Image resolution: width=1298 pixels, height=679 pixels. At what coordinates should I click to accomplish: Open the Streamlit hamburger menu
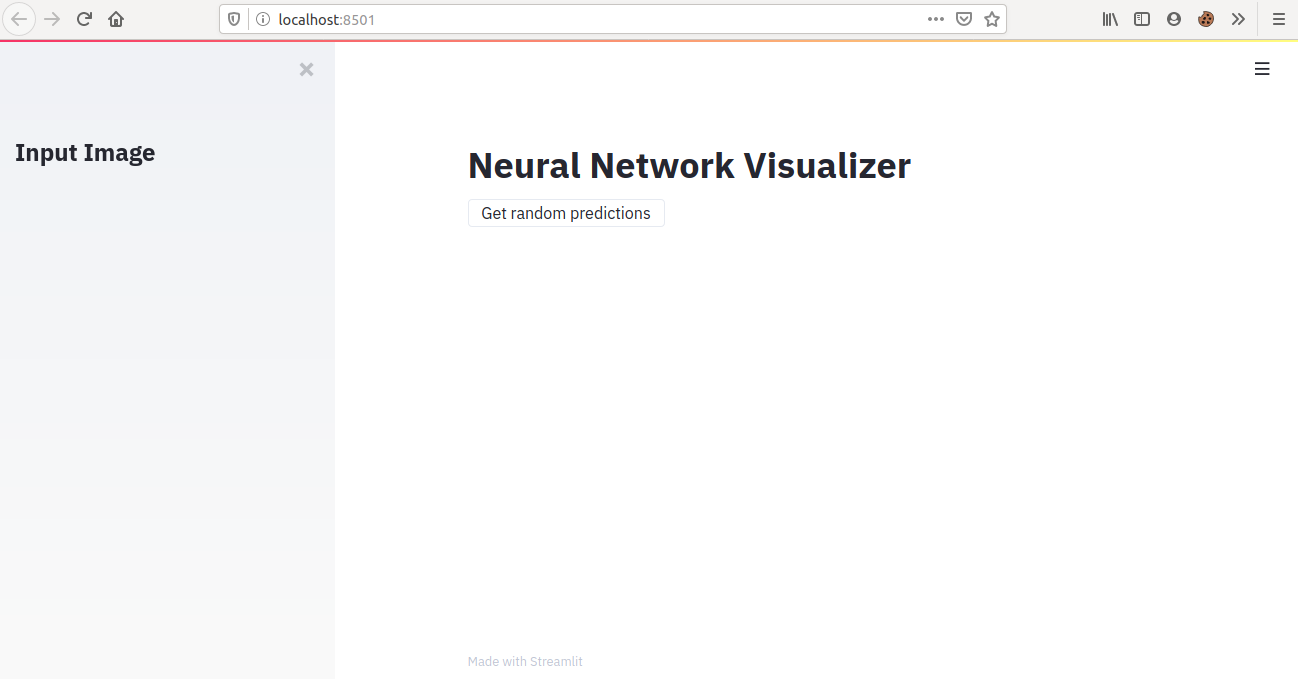tap(1262, 69)
